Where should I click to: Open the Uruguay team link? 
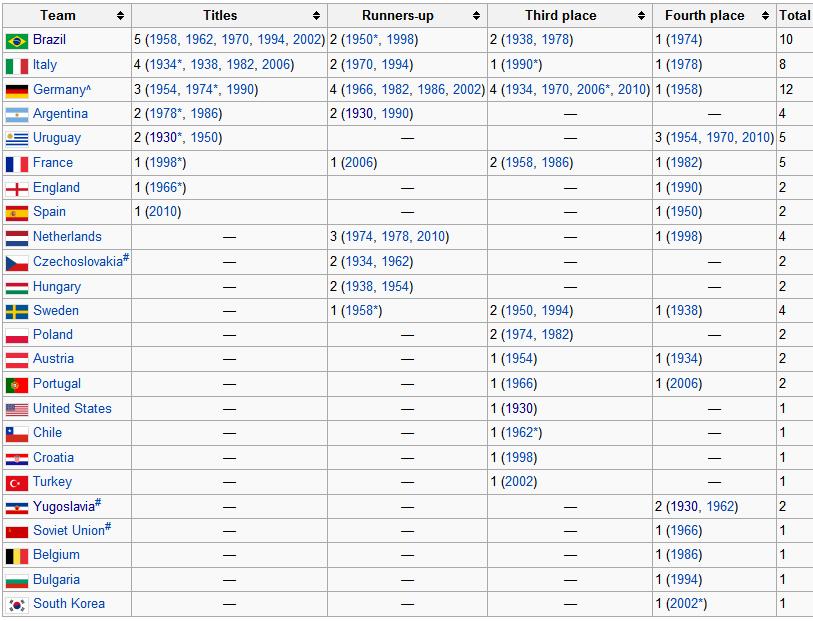(57, 137)
